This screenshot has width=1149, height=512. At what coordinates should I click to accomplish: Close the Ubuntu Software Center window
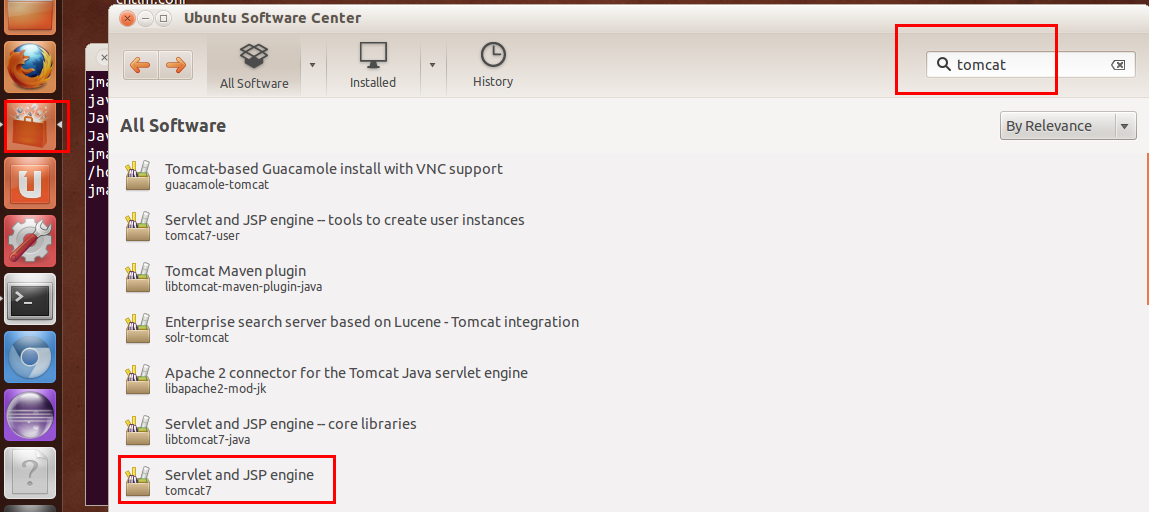128,18
